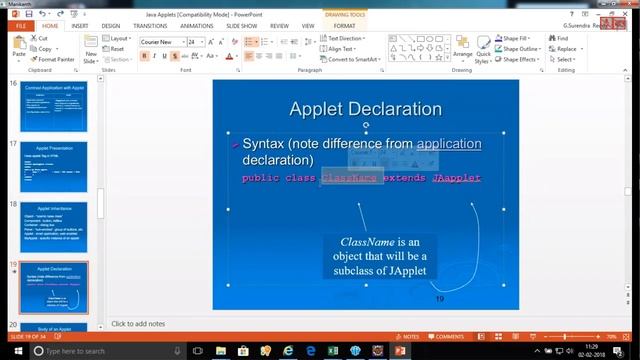Toggle Underline formatting
This screenshot has height=360, width=640.
point(164,56)
